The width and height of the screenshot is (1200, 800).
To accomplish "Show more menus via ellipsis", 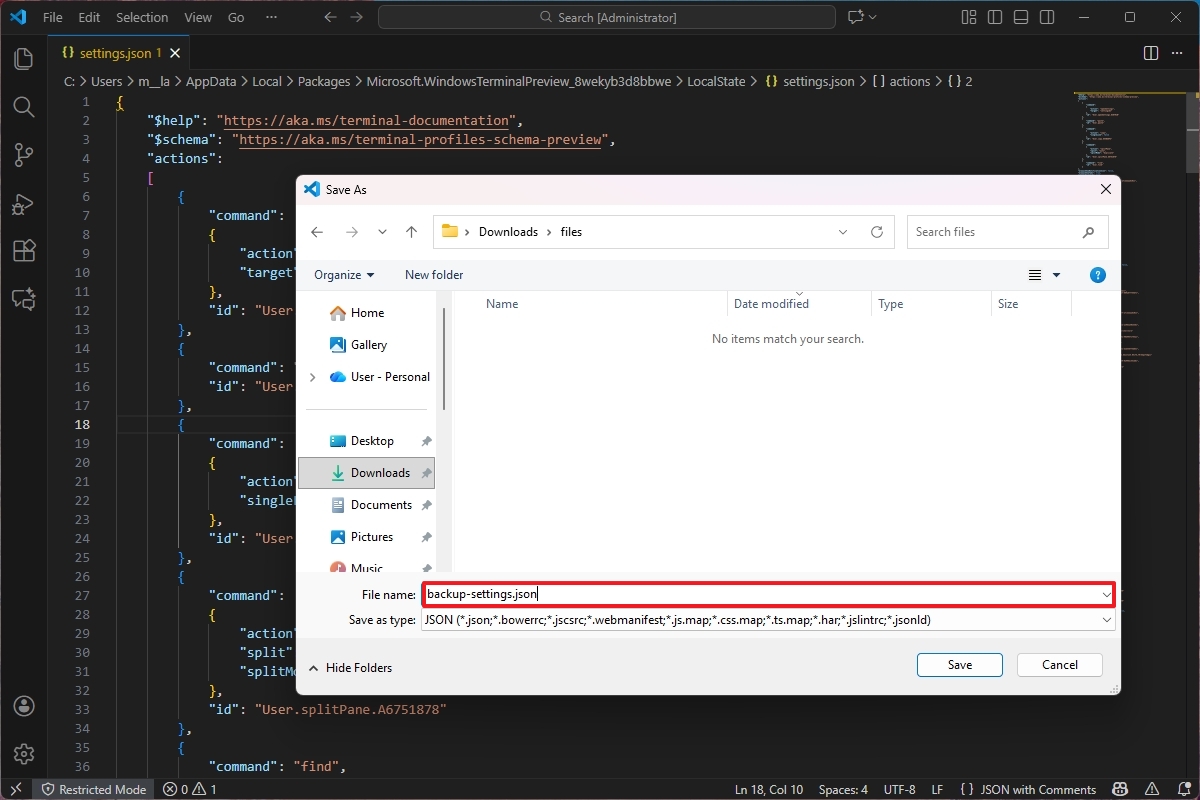I will 273,17.
